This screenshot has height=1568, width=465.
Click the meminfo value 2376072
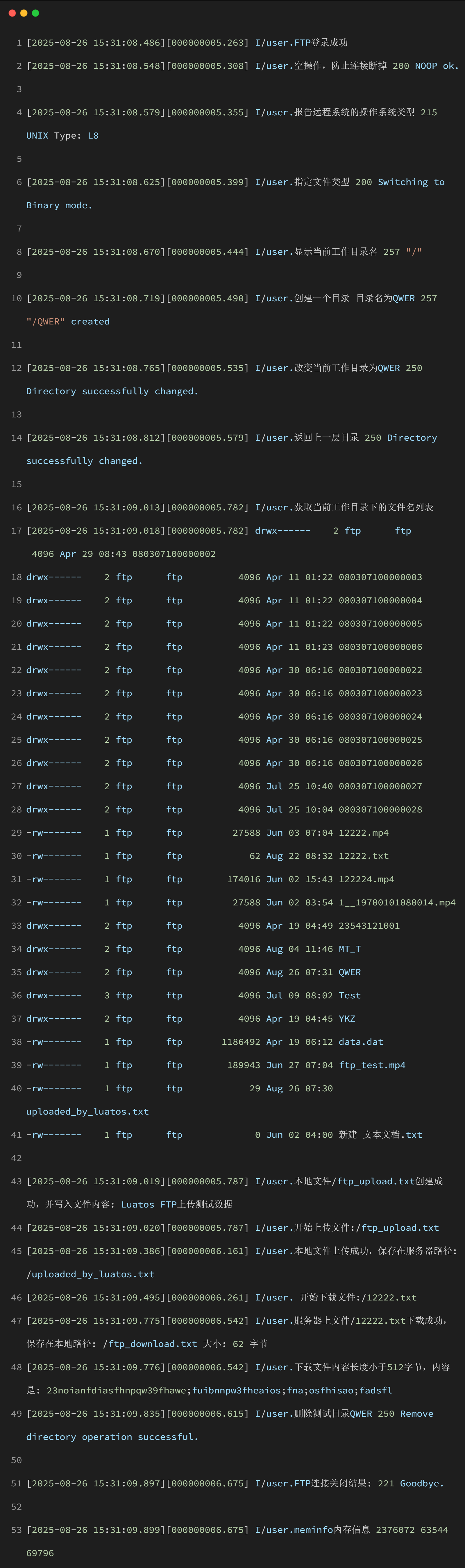click(395, 1530)
